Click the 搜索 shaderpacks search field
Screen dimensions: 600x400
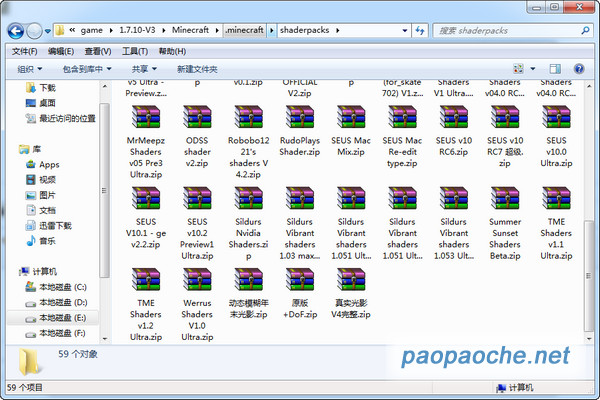(512, 31)
